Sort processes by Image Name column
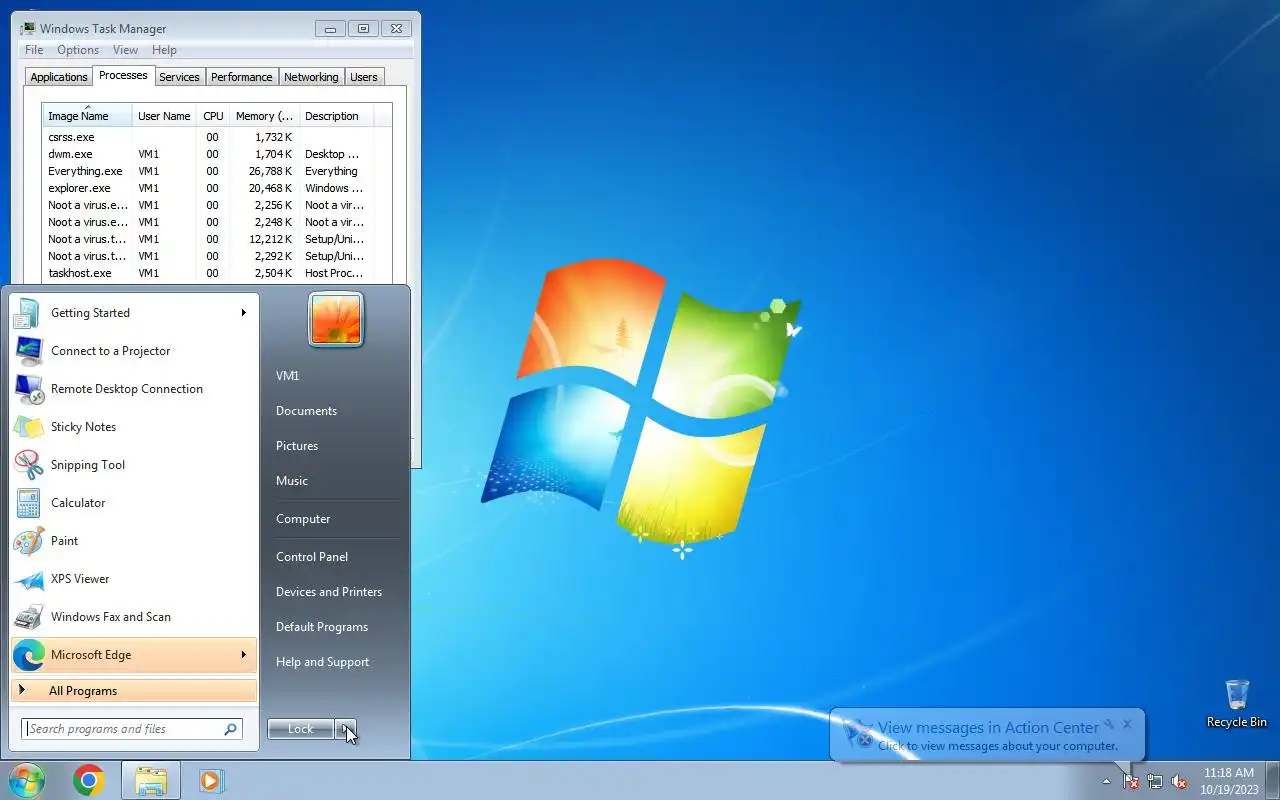The image size is (1280, 800). [x=87, y=116]
